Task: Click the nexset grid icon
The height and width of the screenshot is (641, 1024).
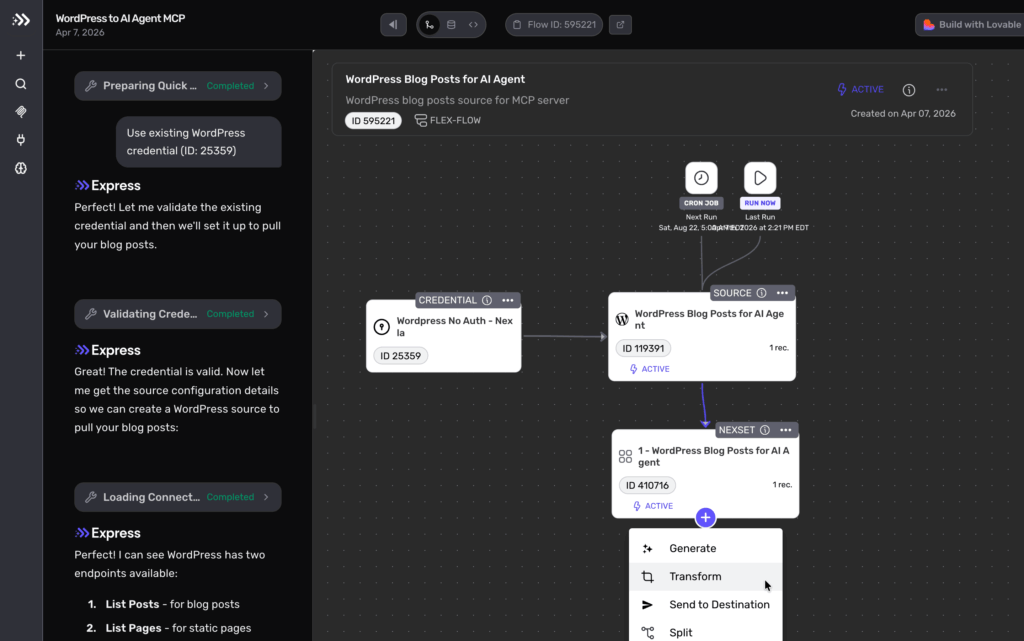Action: [626, 456]
